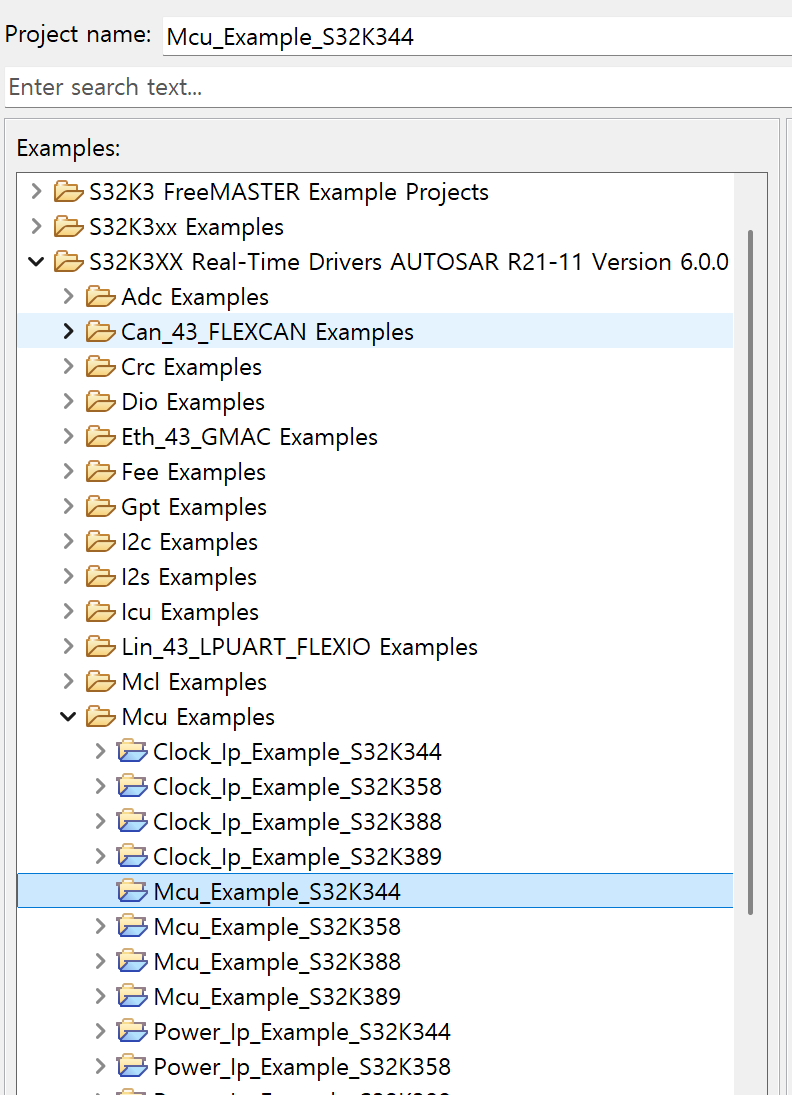This screenshot has width=792, height=1095.
Task: Click S32K3XX Real-Time Drivers folder icon
Action: tap(68, 262)
